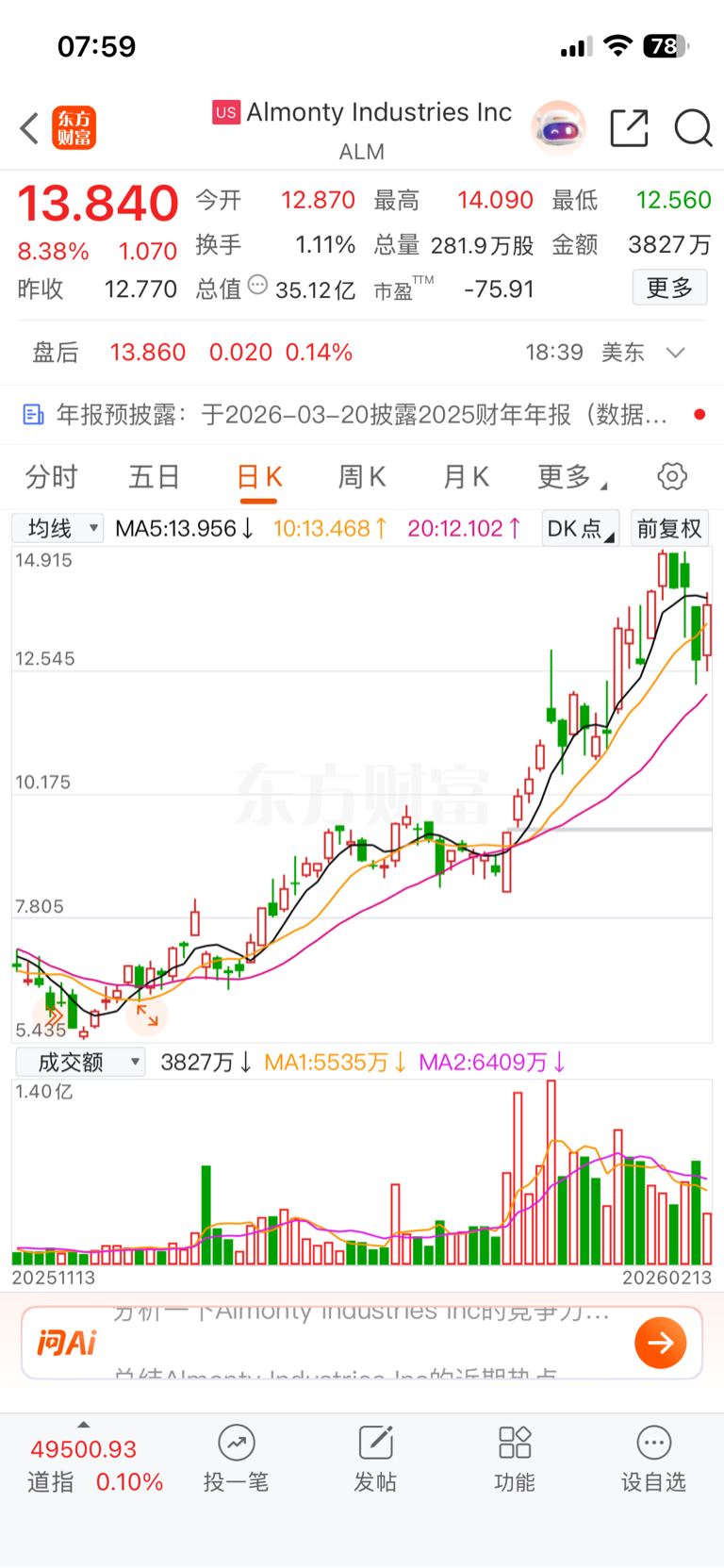This screenshot has width=724, height=1568.
Task: Tap the volume bar chart
Action: 362,1172
